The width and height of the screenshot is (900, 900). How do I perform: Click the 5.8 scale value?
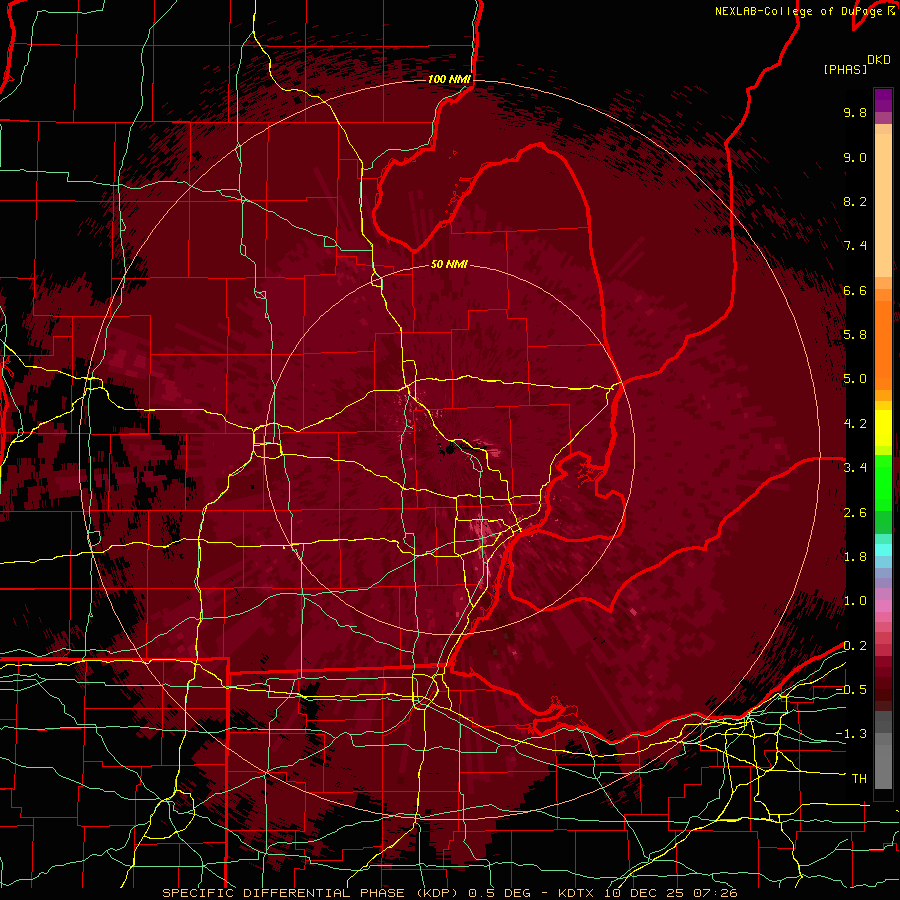(x=855, y=335)
